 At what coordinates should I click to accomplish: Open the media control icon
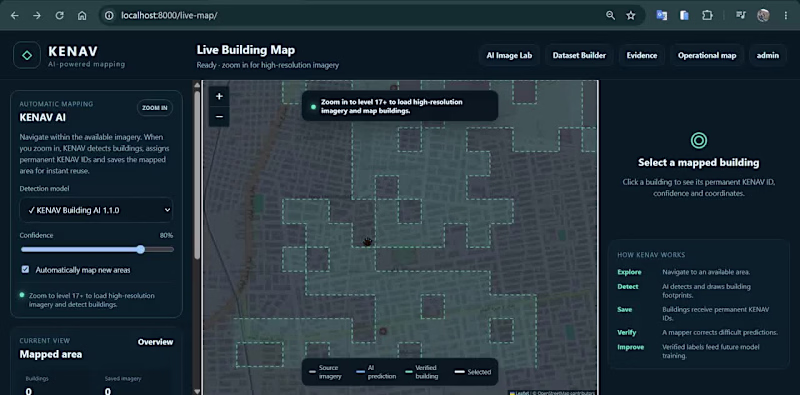point(740,15)
